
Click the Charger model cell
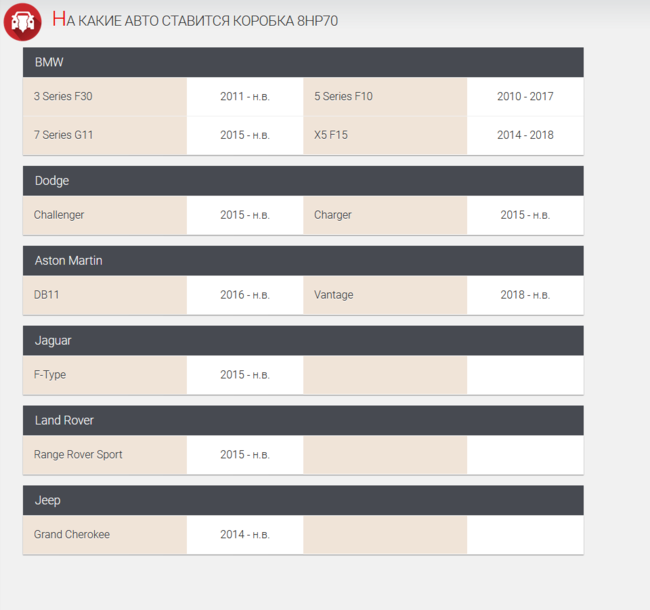pyautogui.click(x=385, y=215)
